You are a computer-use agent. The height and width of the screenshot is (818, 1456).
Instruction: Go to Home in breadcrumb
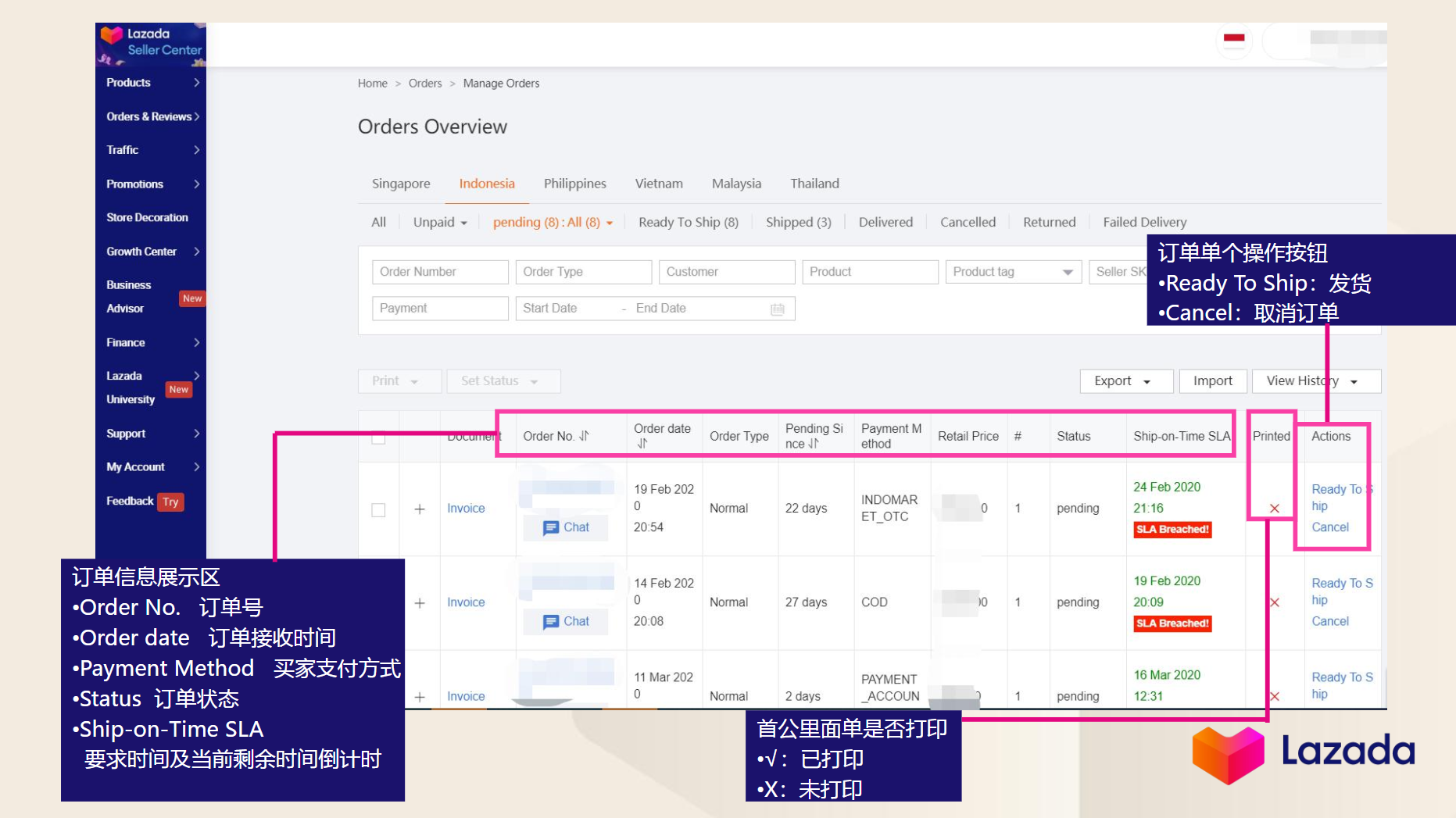point(372,84)
